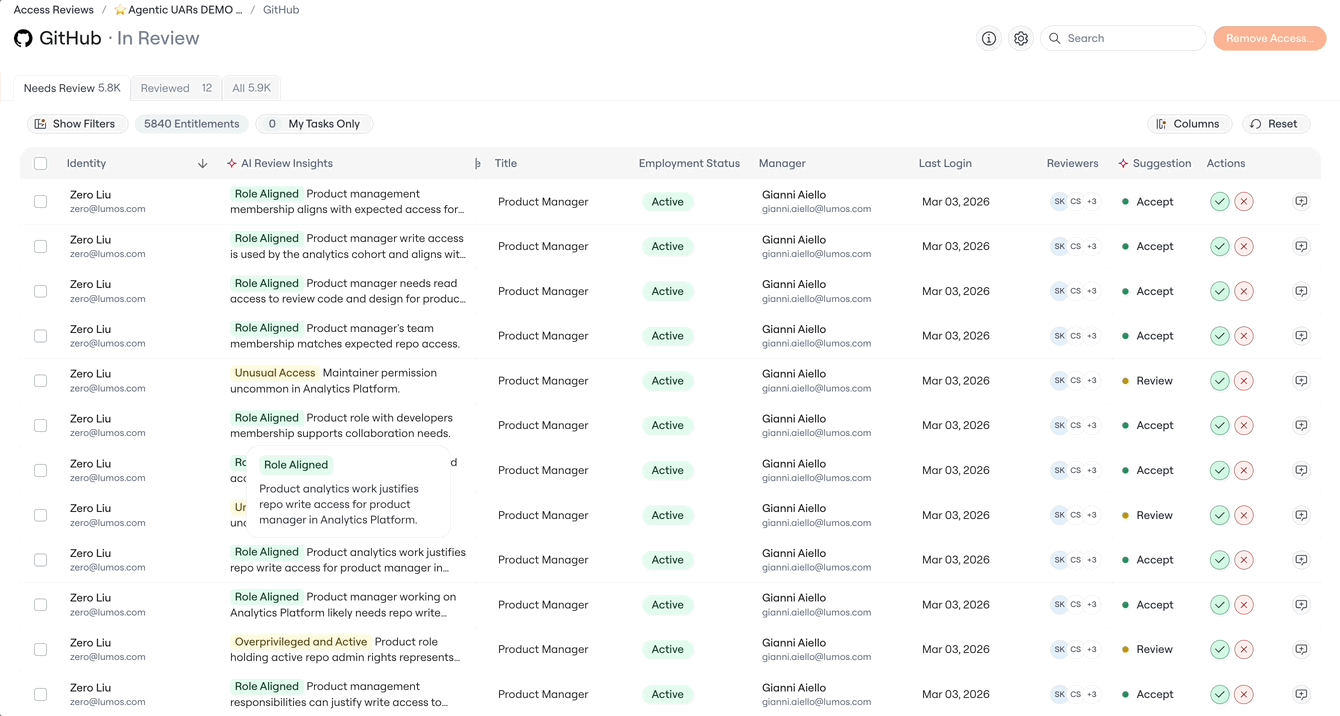1340x716 pixels.
Task: Check the 'Overprivileged and Active' row checkbox
Action: 40,649
